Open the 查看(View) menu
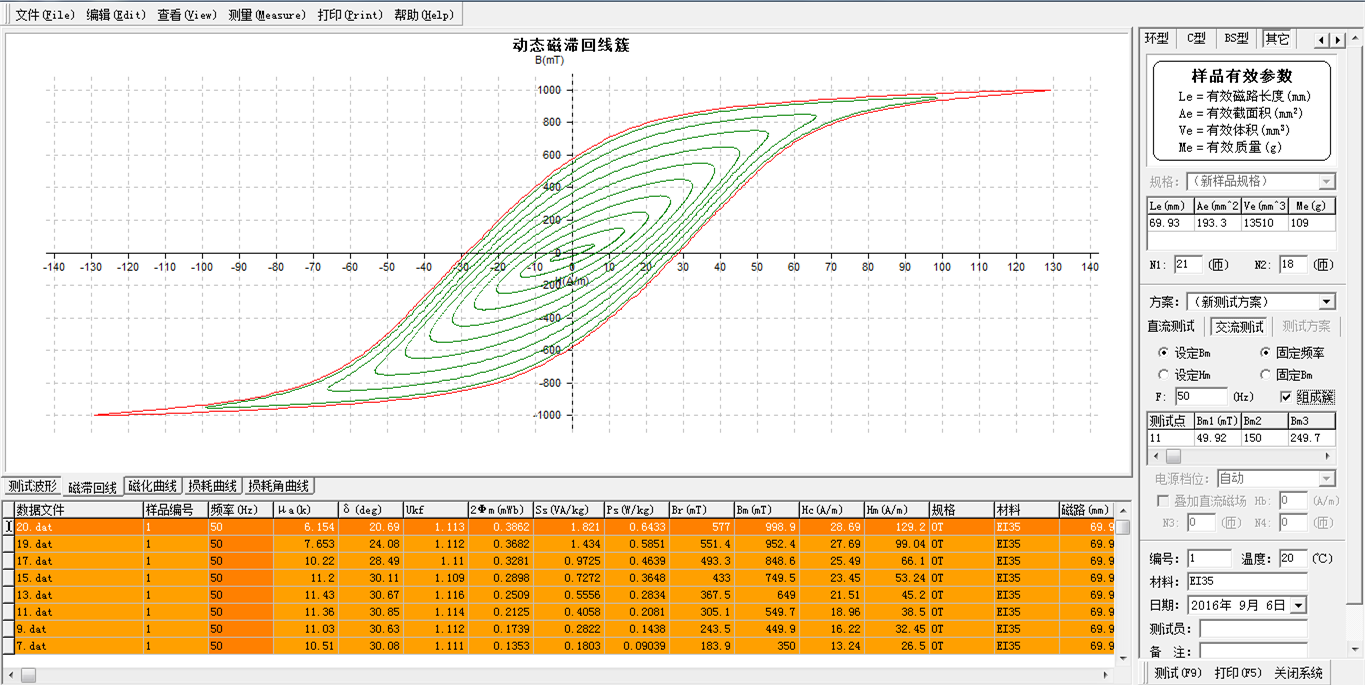Image resolution: width=1365 pixels, height=685 pixels. point(187,15)
